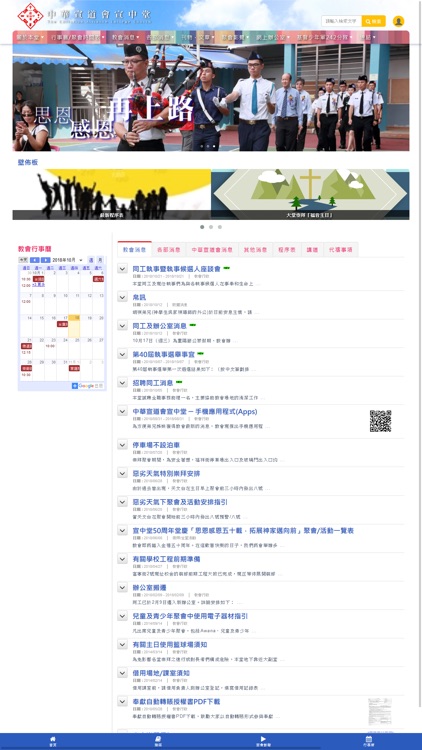Switch the calendar to week view
This screenshot has height=750, width=422.
pyautogui.click(x=91, y=260)
